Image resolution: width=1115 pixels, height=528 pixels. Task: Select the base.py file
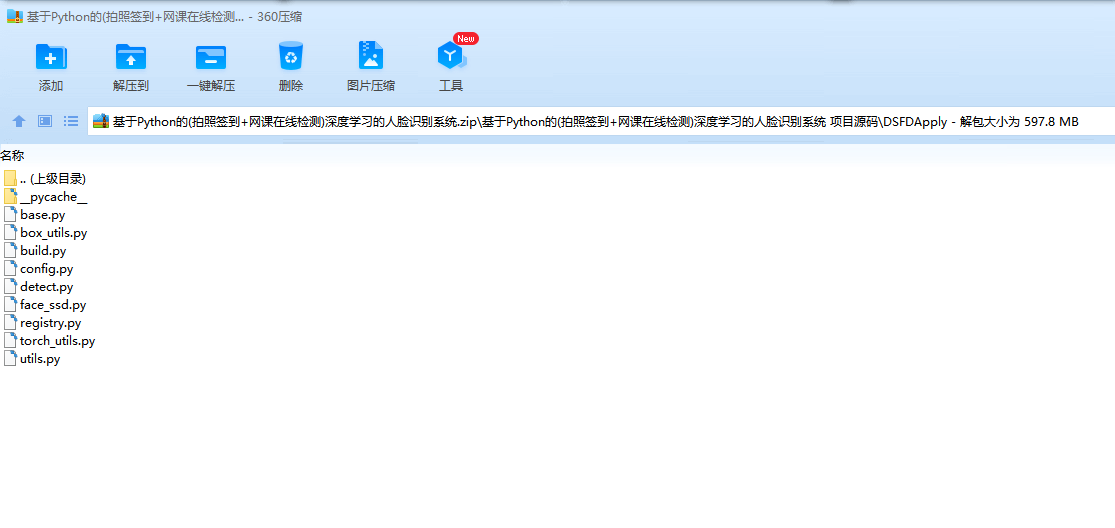pos(34,215)
